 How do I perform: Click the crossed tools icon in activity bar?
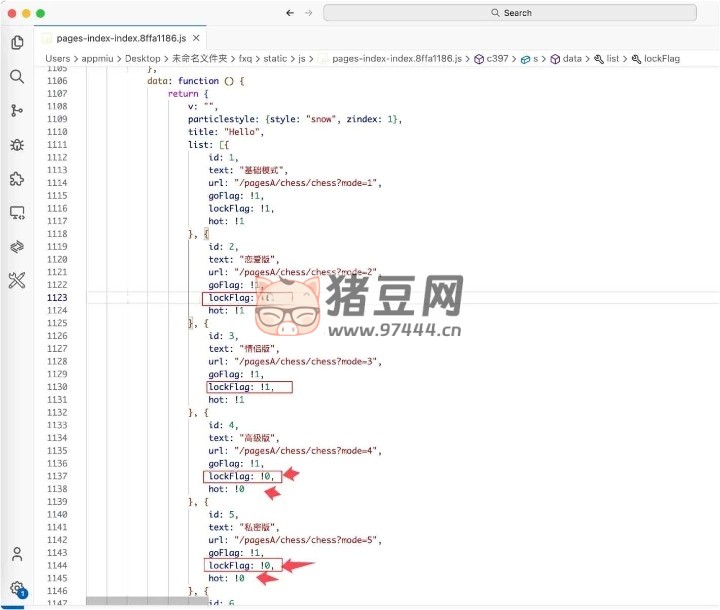[16, 281]
